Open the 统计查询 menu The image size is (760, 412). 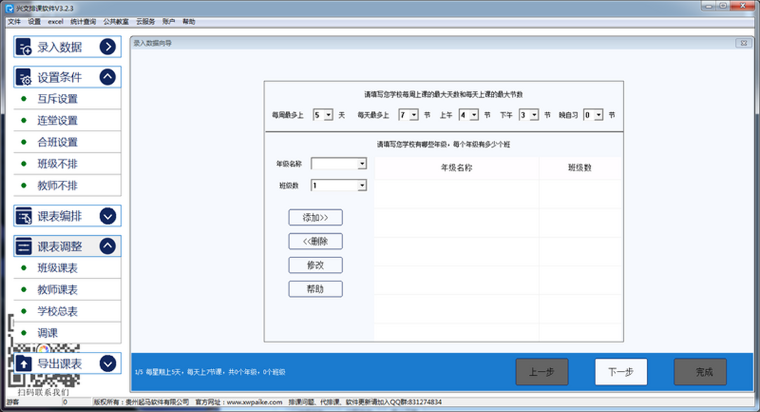(83, 22)
